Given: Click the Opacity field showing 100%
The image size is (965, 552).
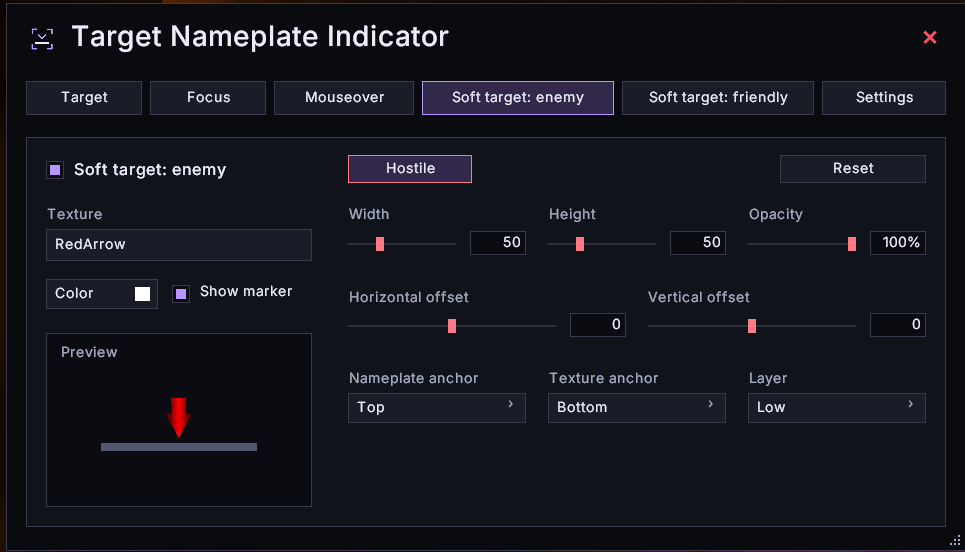Looking at the screenshot, I should (x=898, y=242).
